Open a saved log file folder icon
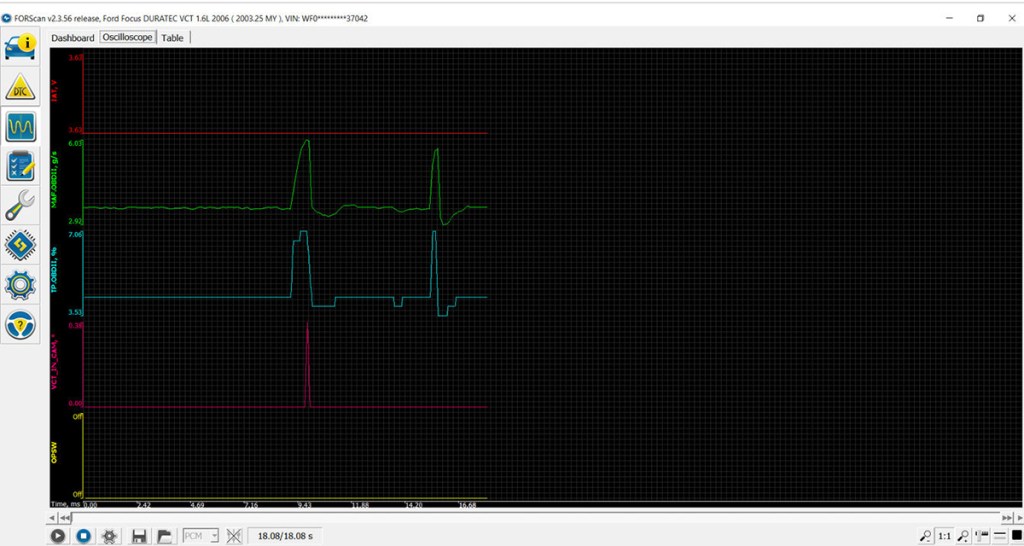1024x546 pixels. 164,536
